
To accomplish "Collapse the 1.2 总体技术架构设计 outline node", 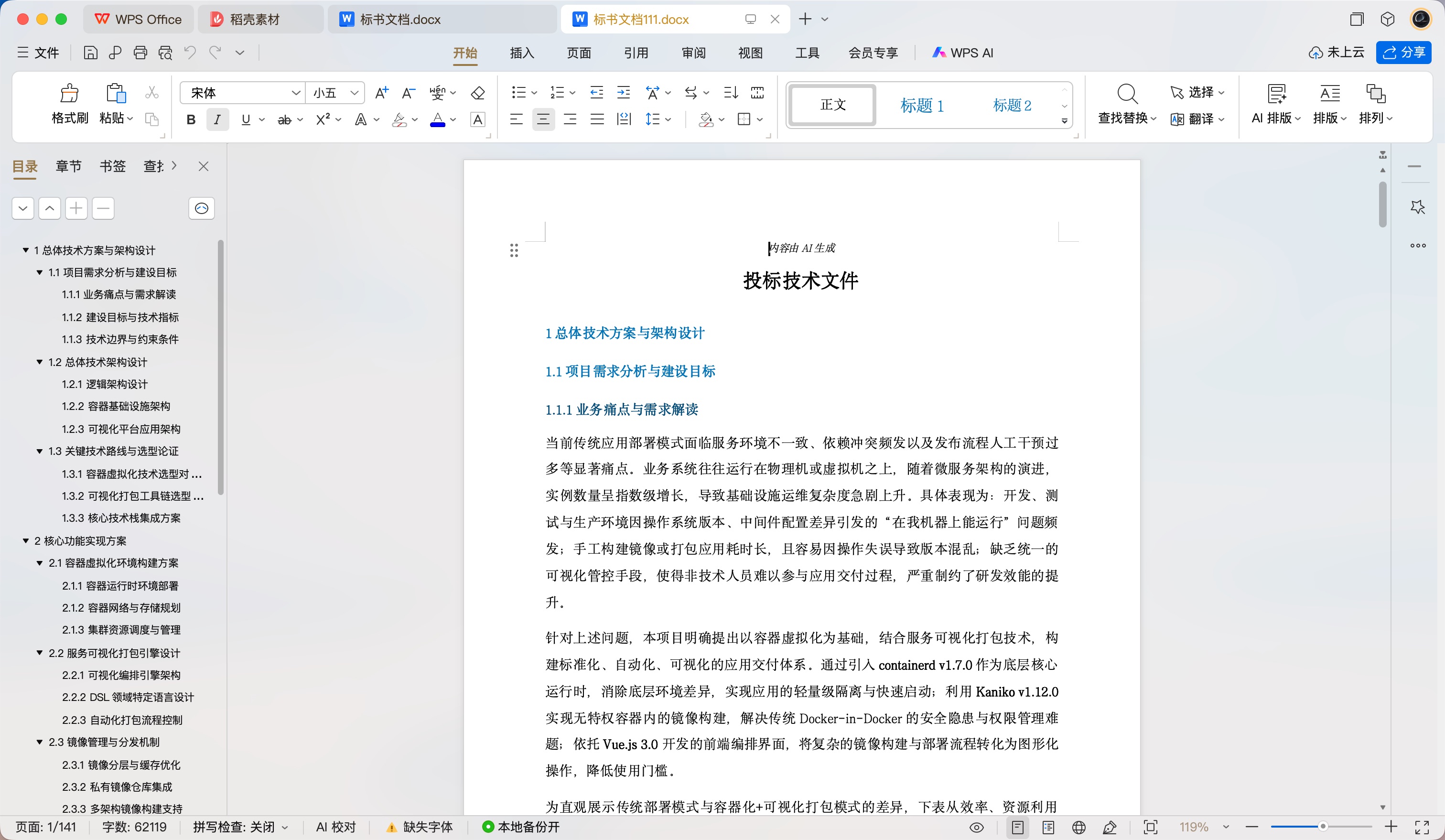I will pyautogui.click(x=40, y=362).
